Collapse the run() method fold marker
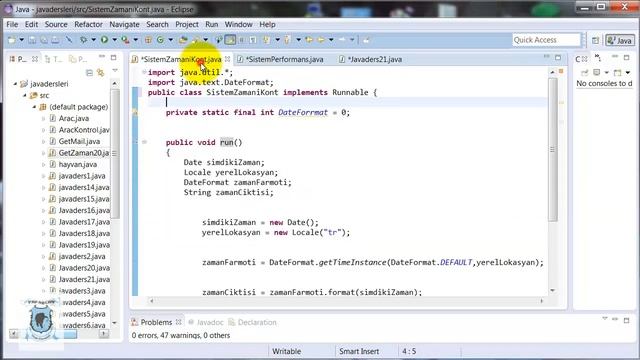 tap(144, 142)
